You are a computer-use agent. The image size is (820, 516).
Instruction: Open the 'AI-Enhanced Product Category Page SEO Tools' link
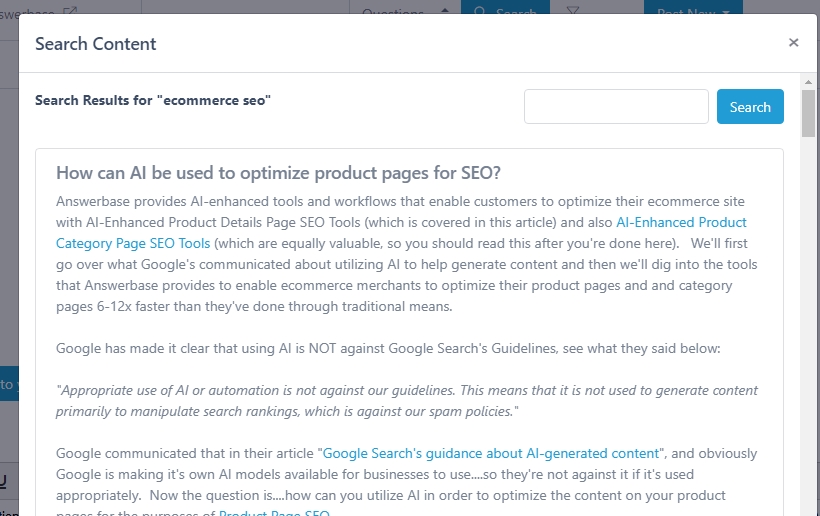[401, 233]
